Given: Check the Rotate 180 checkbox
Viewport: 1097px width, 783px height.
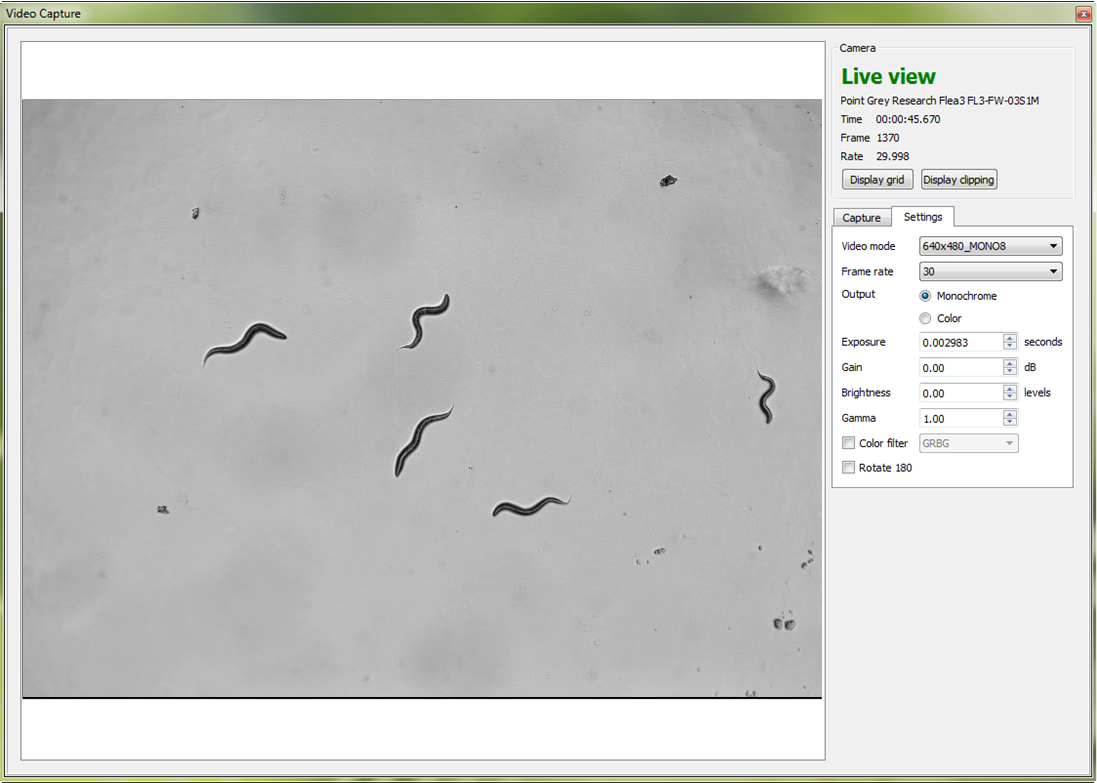Looking at the screenshot, I should pyautogui.click(x=849, y=467).
